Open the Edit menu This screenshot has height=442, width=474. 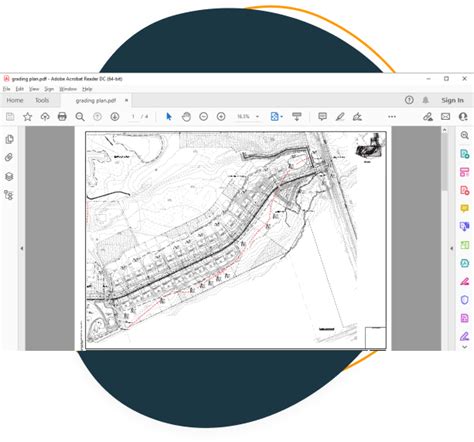tap(20, 89)
